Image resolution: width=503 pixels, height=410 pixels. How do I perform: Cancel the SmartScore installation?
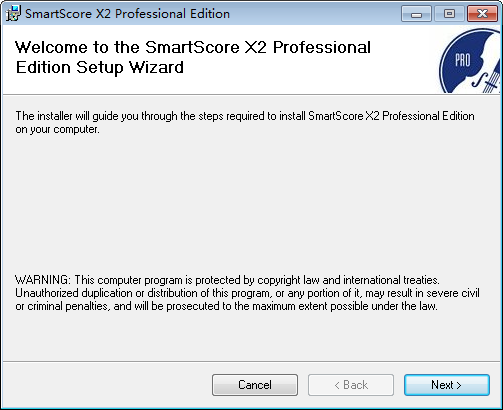(x=255, y=385)
